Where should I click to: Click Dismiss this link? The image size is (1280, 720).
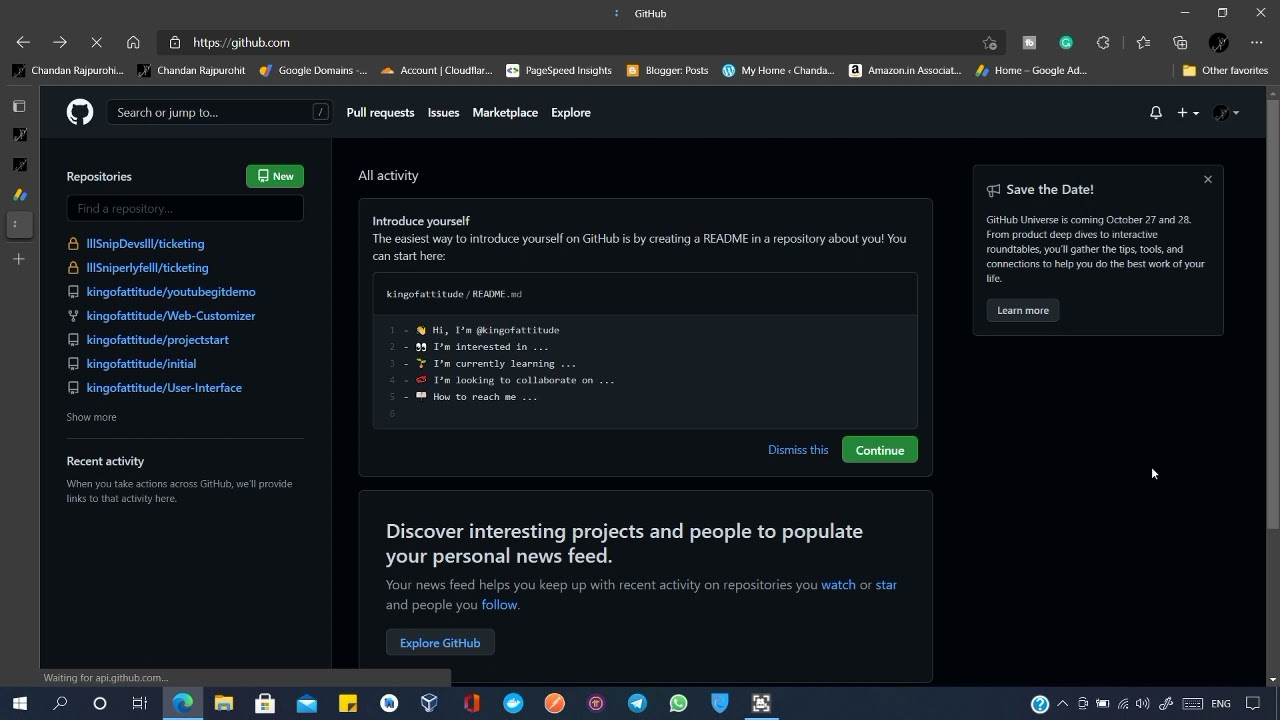point(798,450)
